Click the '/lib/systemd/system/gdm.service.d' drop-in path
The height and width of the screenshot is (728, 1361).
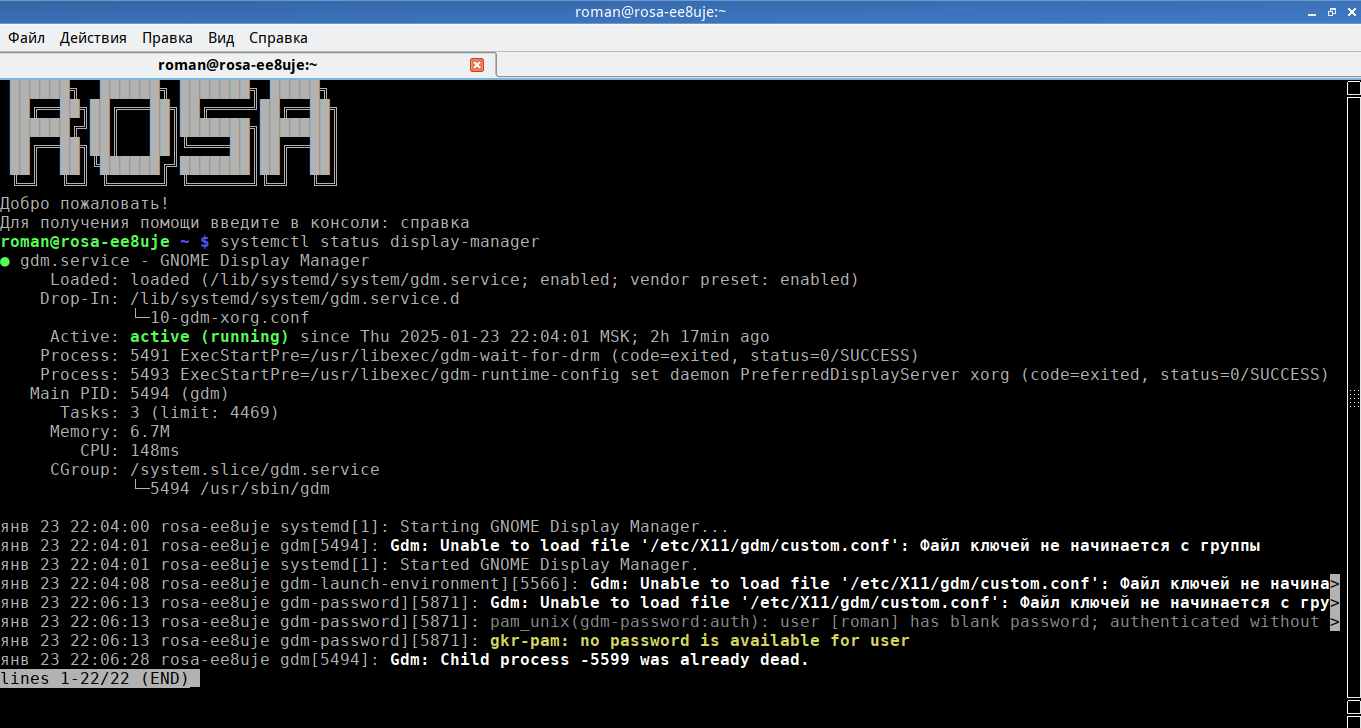tap(295, 299)
